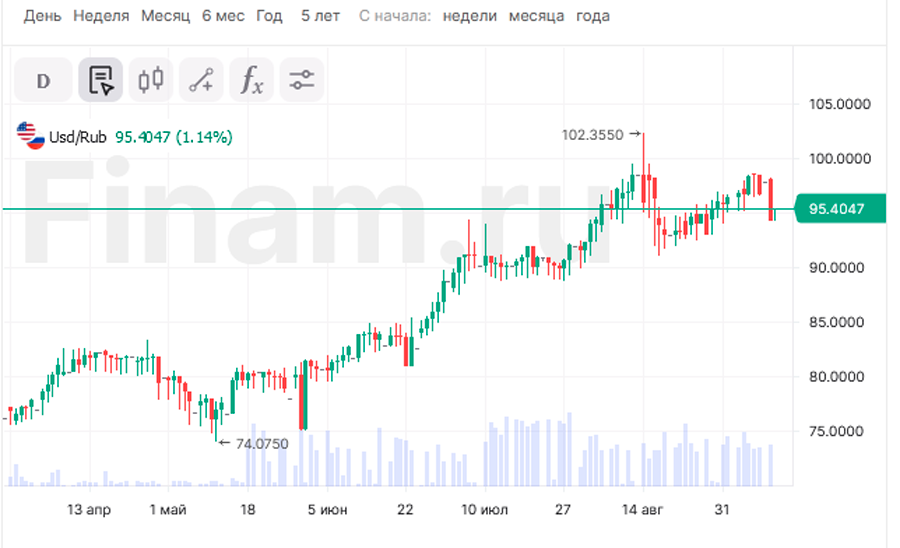Image resolution: width=900 pixels, height=548 pixels.
Task: Click the Usd/Rub symbol name
Action: pyautogui.click(x=78, y=137)
